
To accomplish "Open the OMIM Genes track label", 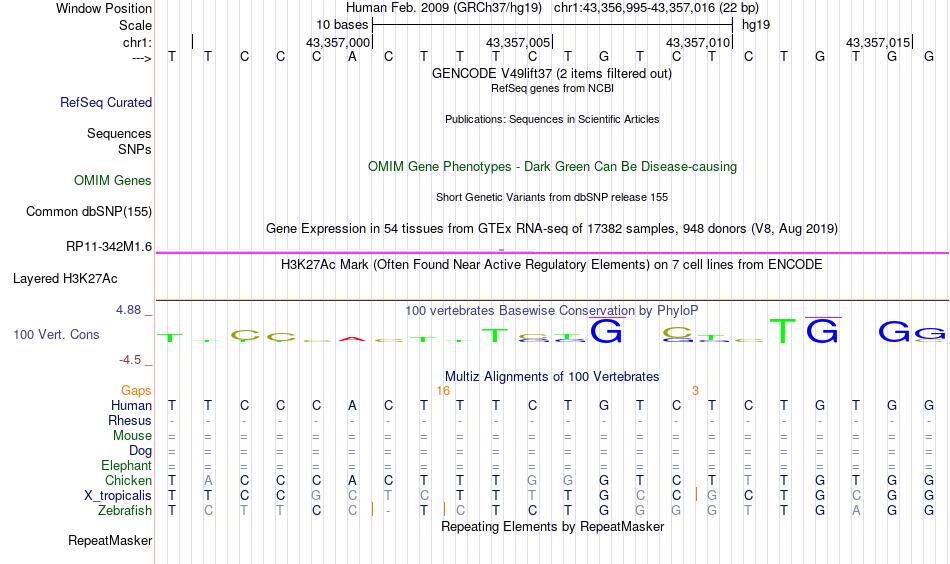I will click(113, 181).
